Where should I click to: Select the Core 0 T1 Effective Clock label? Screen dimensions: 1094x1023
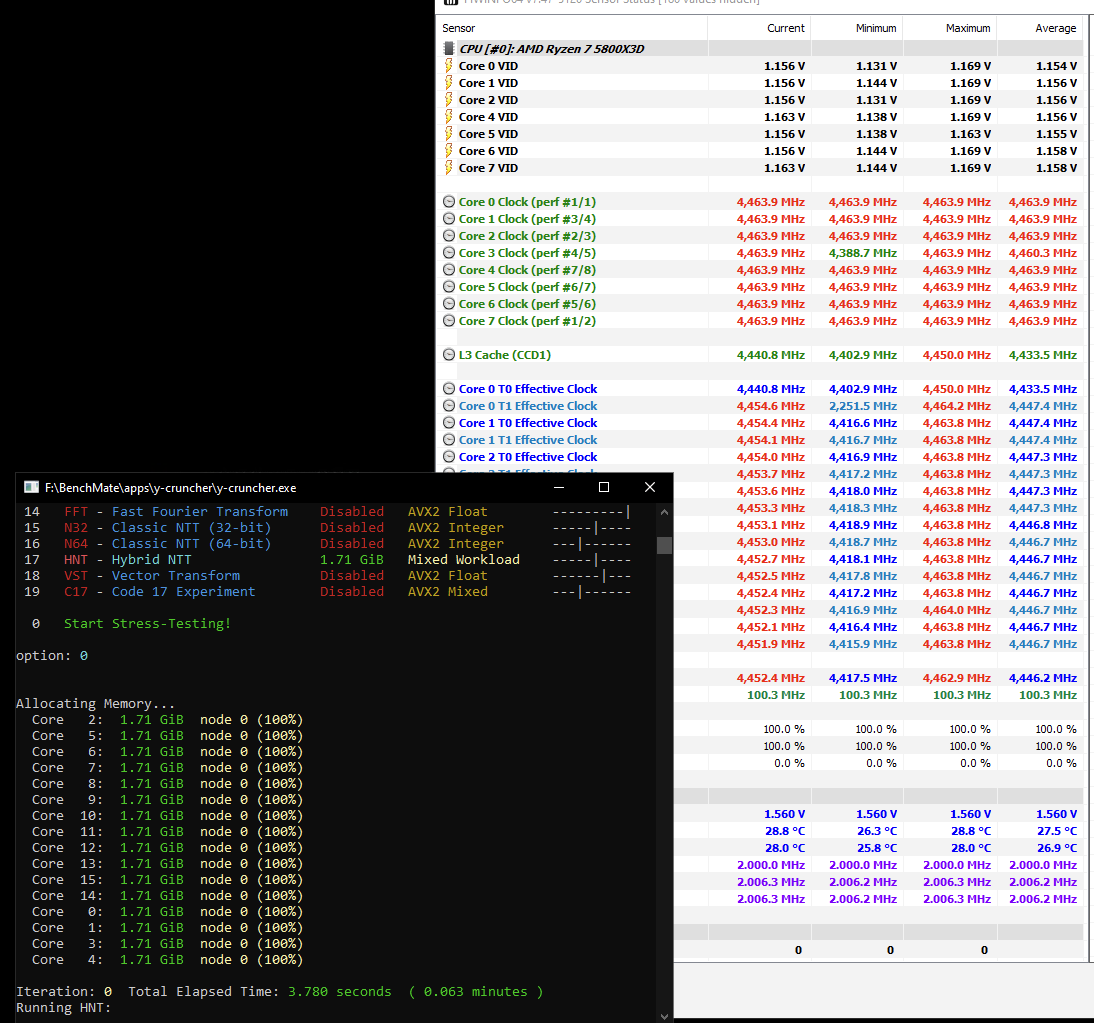tap(528, 405)
